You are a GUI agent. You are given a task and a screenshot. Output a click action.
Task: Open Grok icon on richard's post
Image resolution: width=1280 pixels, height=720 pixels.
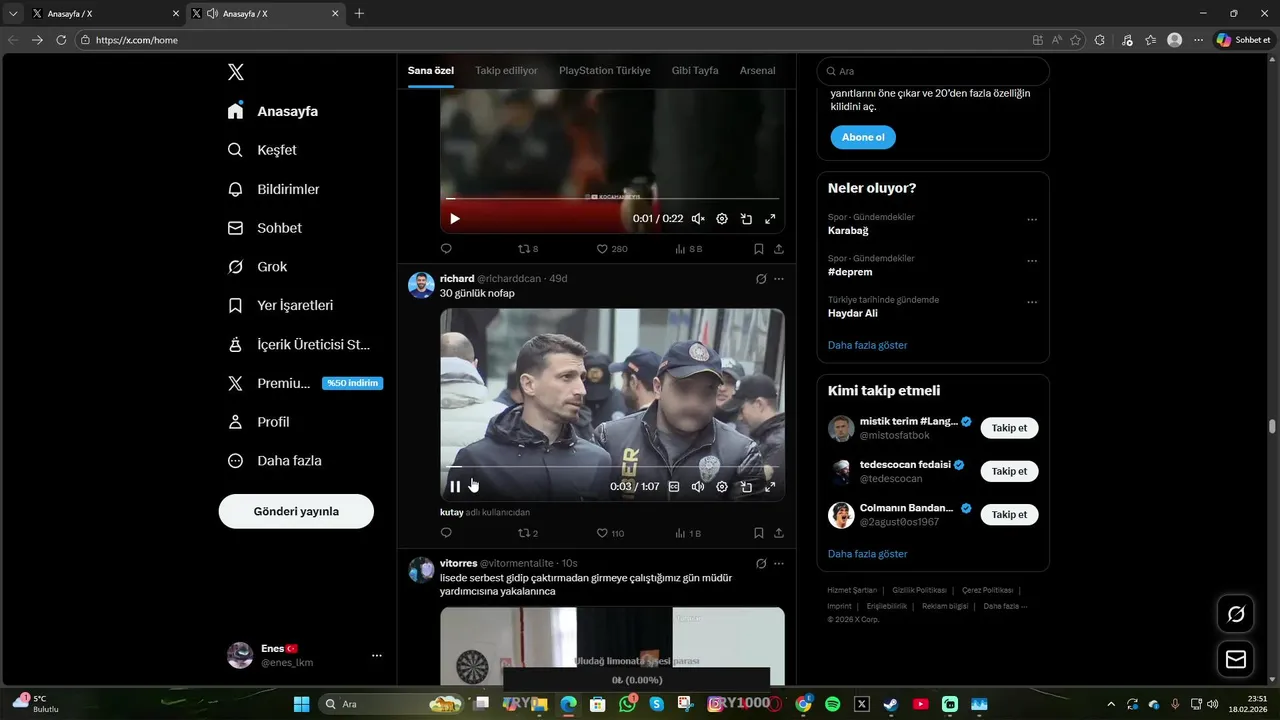pos(761,279)
